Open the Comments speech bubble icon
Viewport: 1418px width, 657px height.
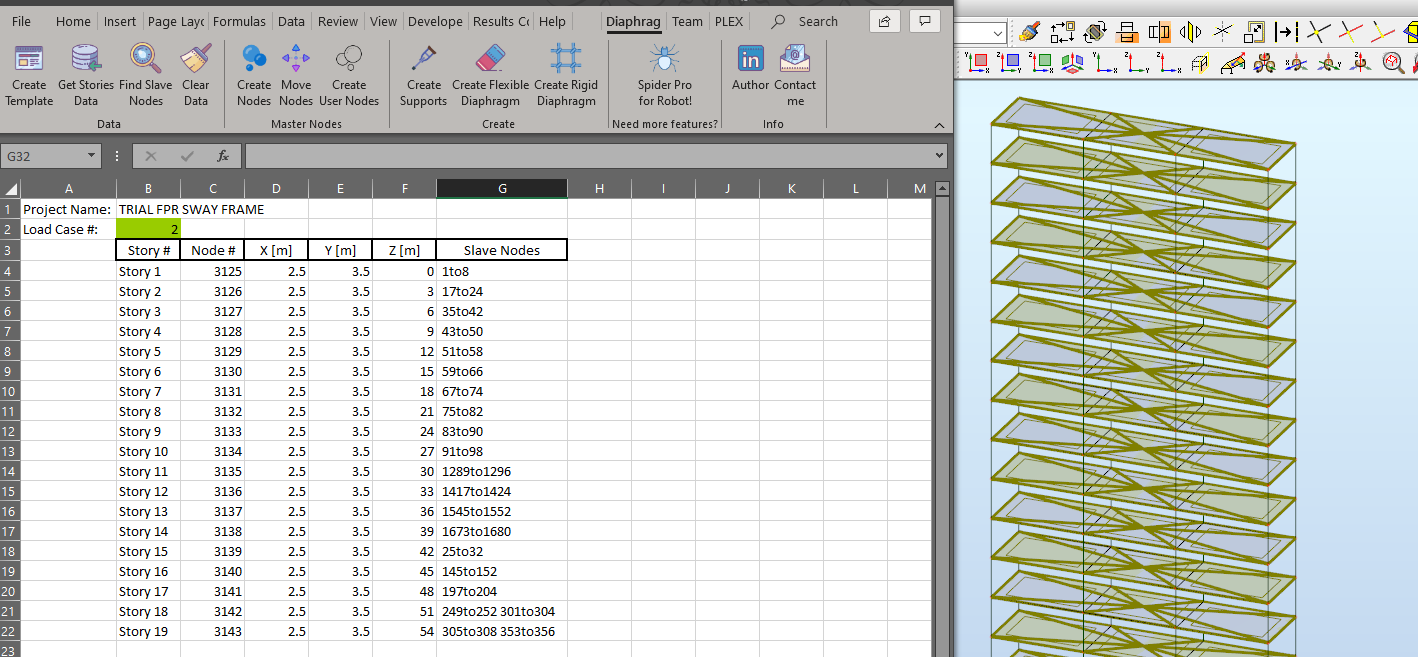pyautogui.click(x=926, y=21)
